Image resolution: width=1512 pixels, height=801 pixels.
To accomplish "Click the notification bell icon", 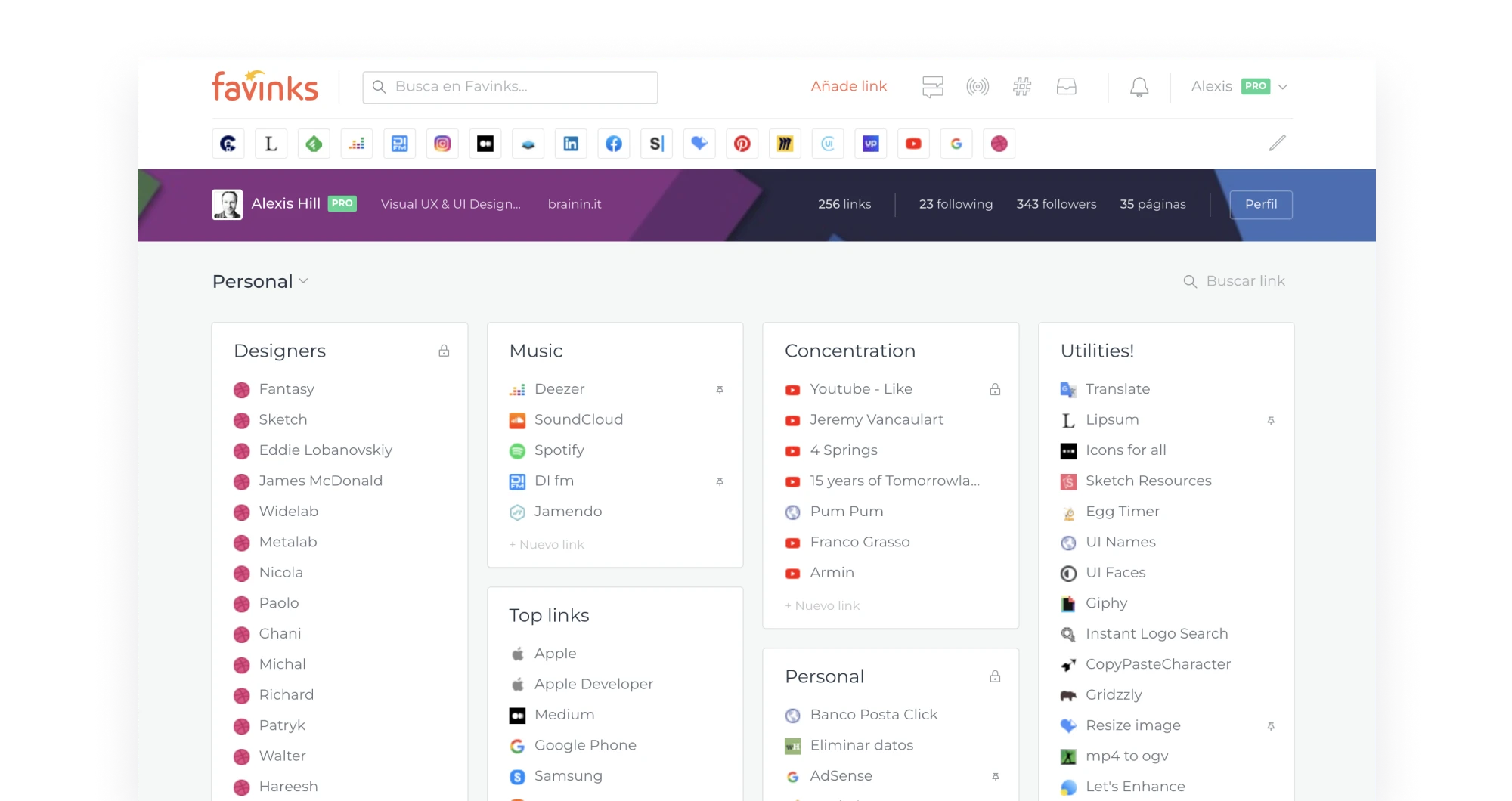I will (1139, 87).
